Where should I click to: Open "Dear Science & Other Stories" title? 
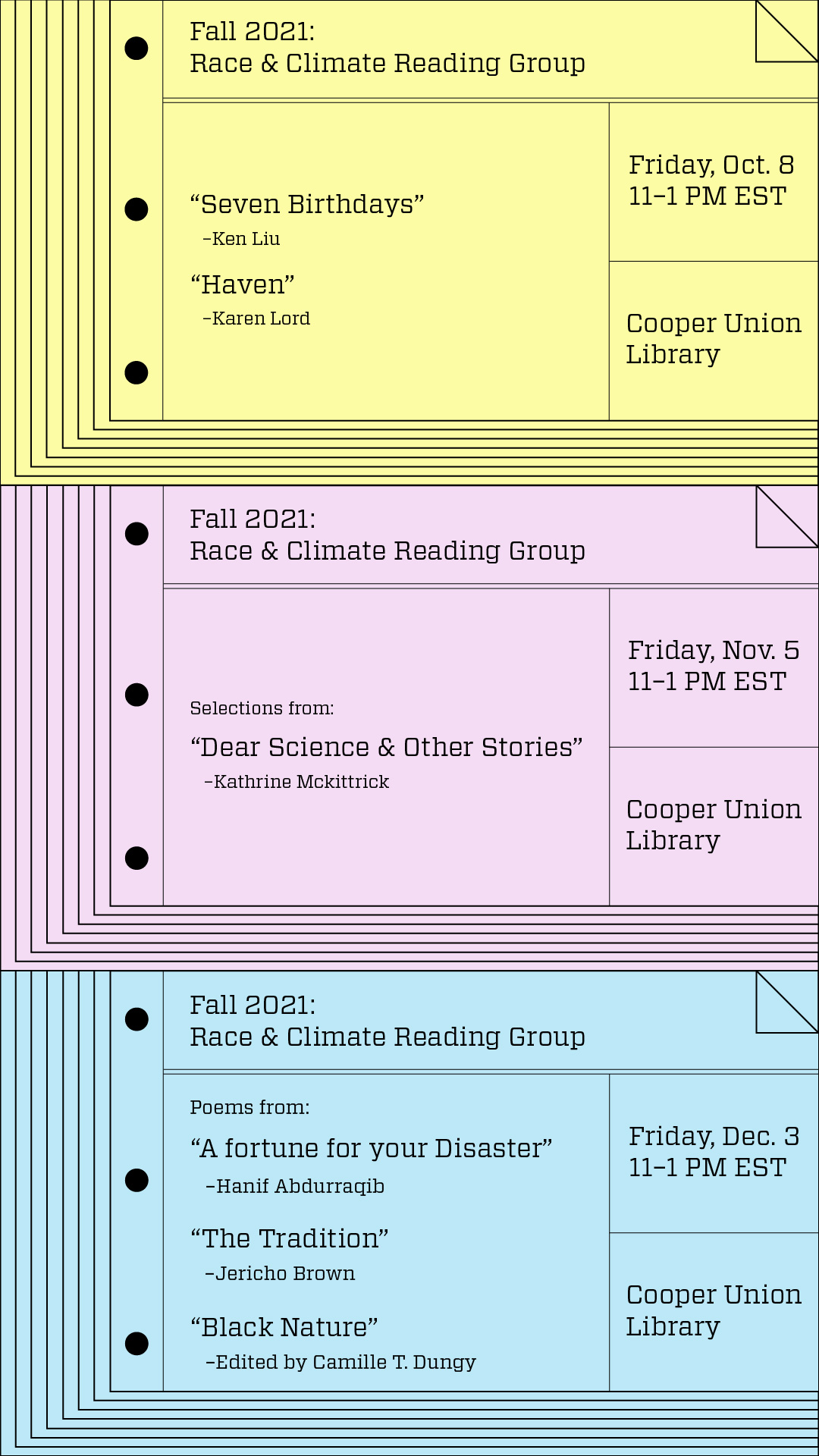point(386,748)
